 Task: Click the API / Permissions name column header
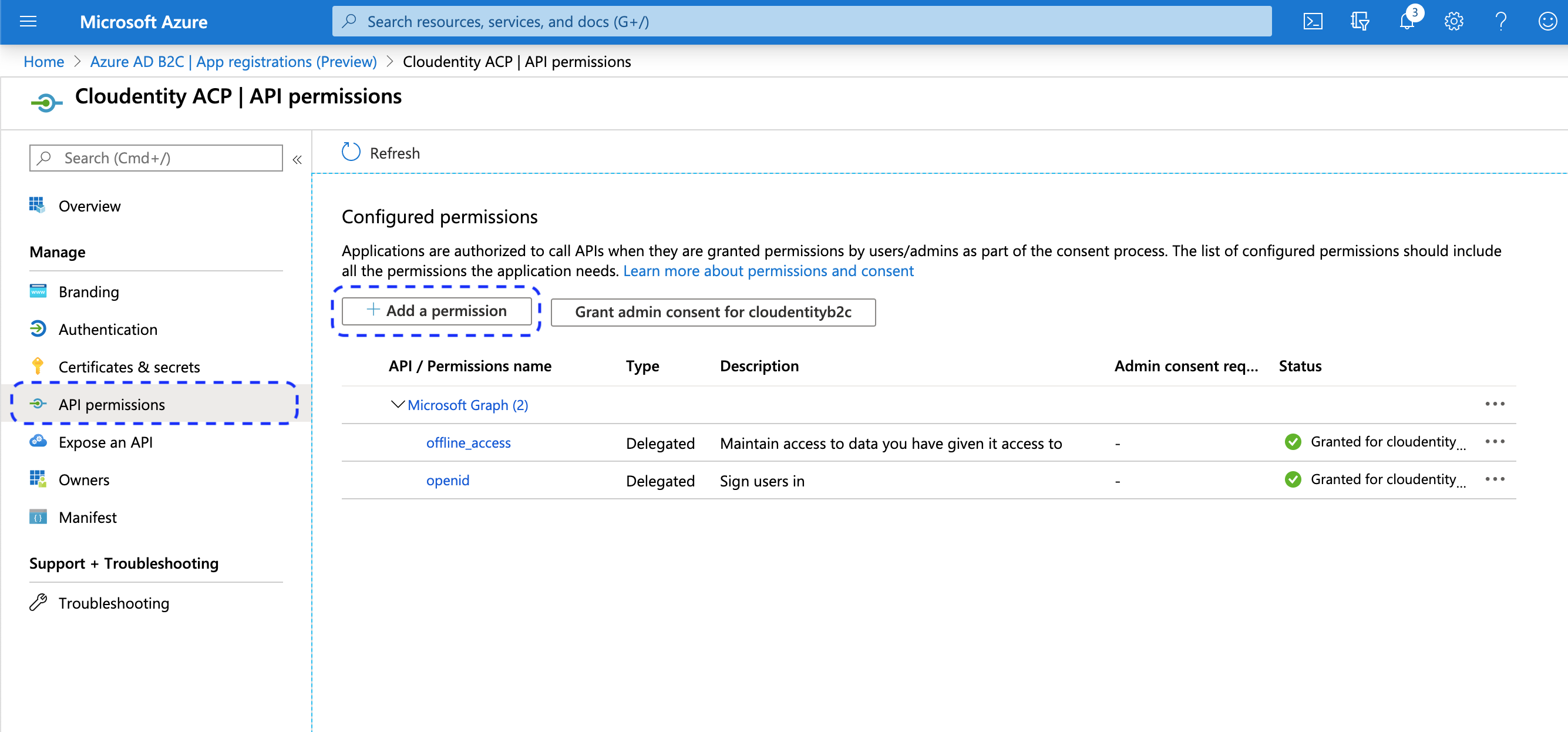pyautogui.click(x=469, y=366)
